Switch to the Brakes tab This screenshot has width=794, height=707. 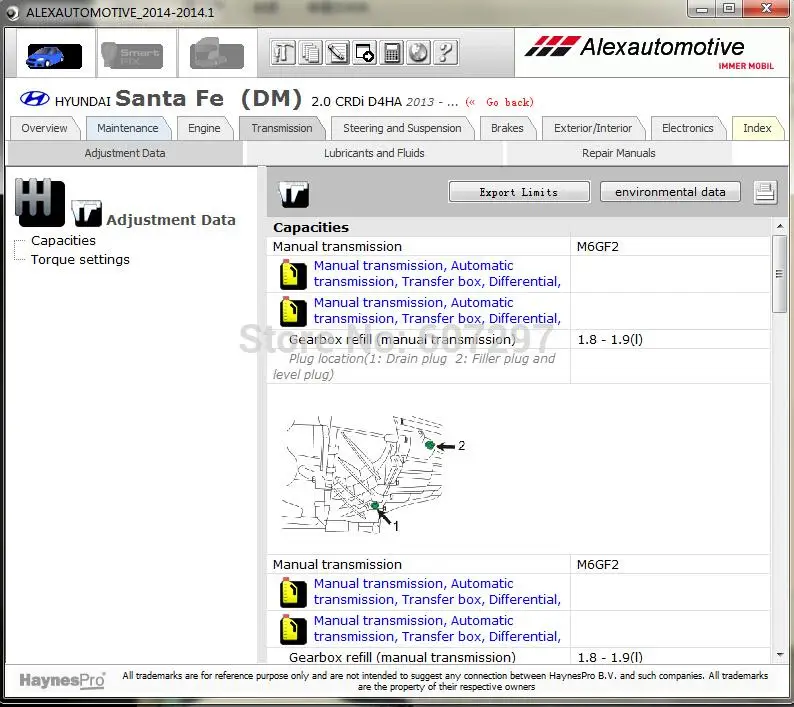click(x=507, y=128)
